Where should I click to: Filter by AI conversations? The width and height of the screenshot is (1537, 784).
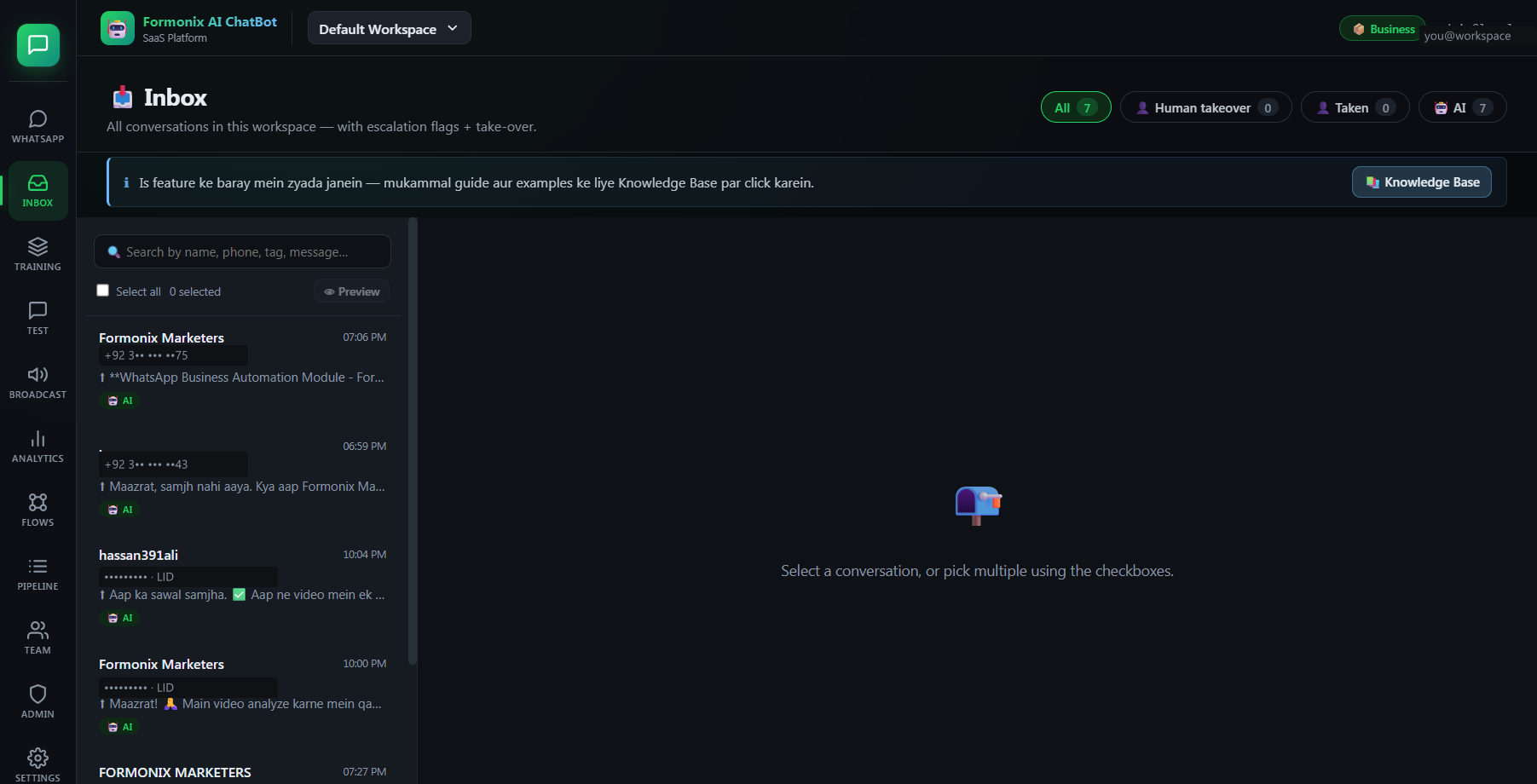1462,107
